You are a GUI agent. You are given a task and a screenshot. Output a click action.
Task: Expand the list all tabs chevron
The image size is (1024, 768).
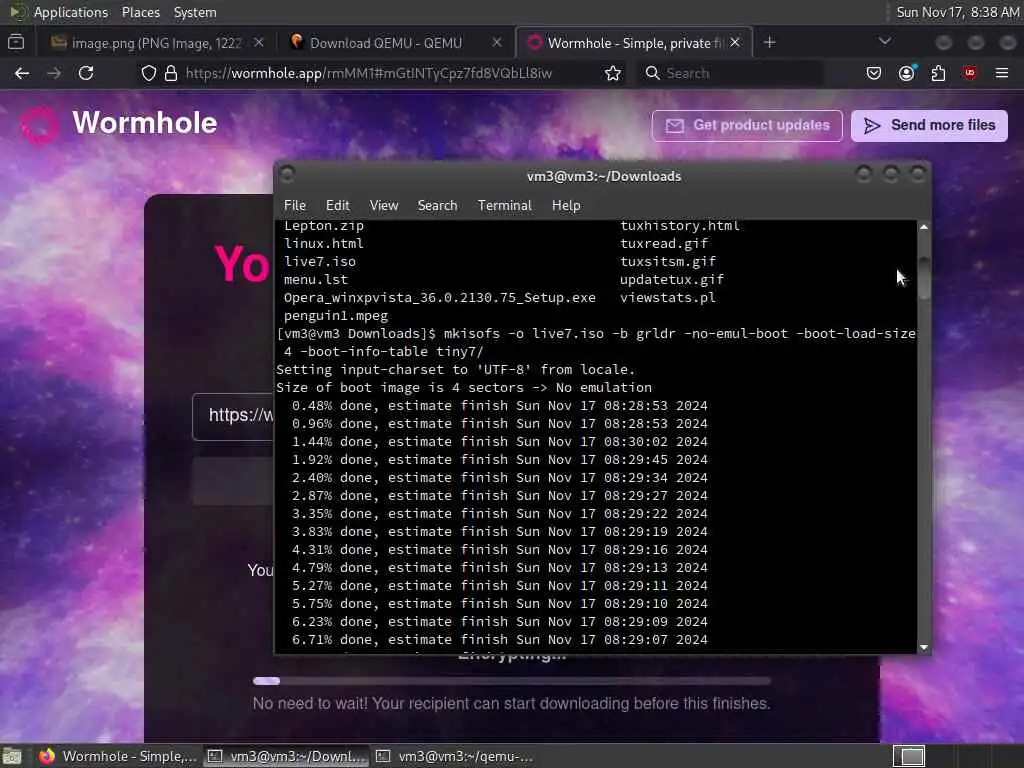pyautogui.click(x=885, y=41)
